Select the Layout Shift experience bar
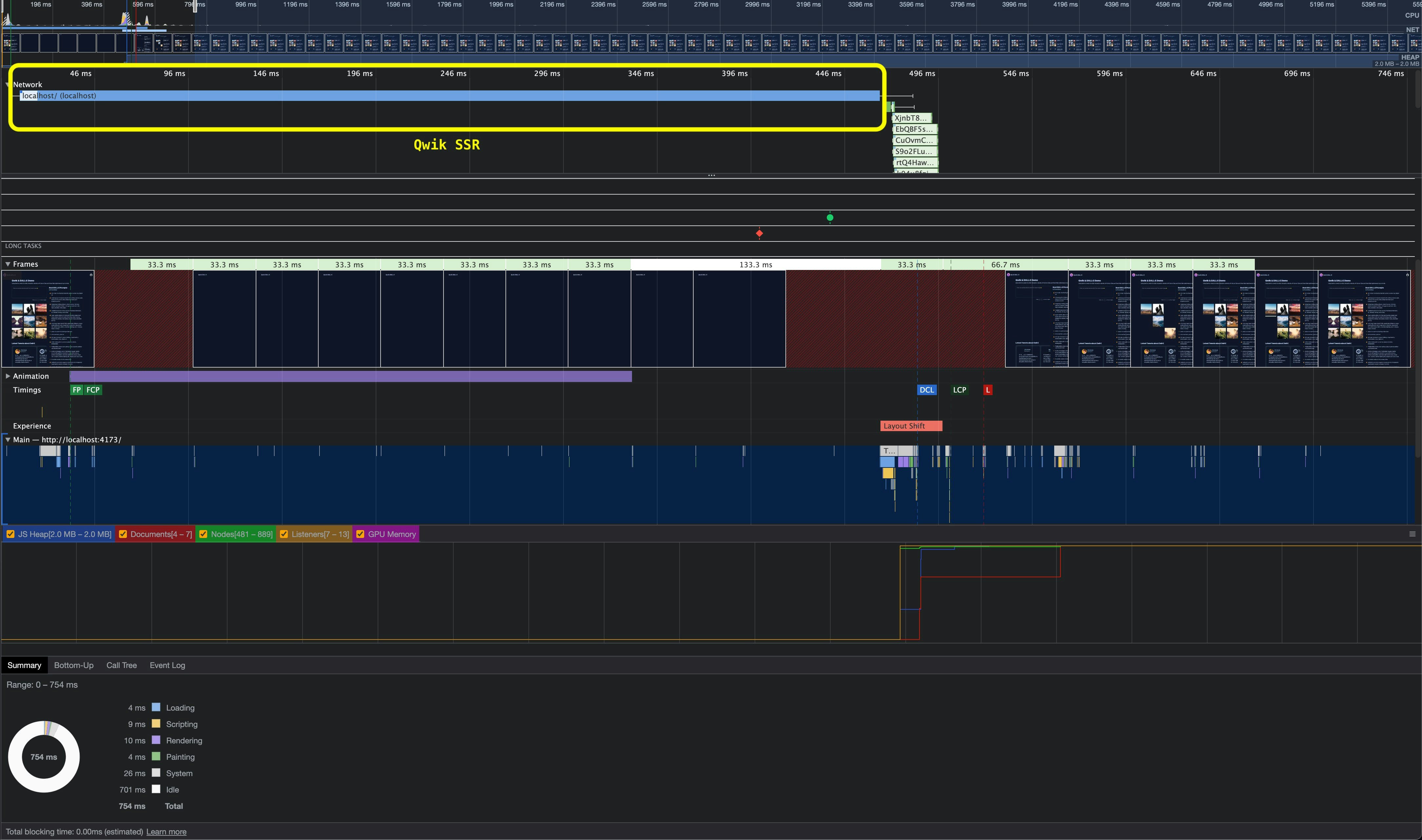The image size is (1422, 840). pos(911,426)
